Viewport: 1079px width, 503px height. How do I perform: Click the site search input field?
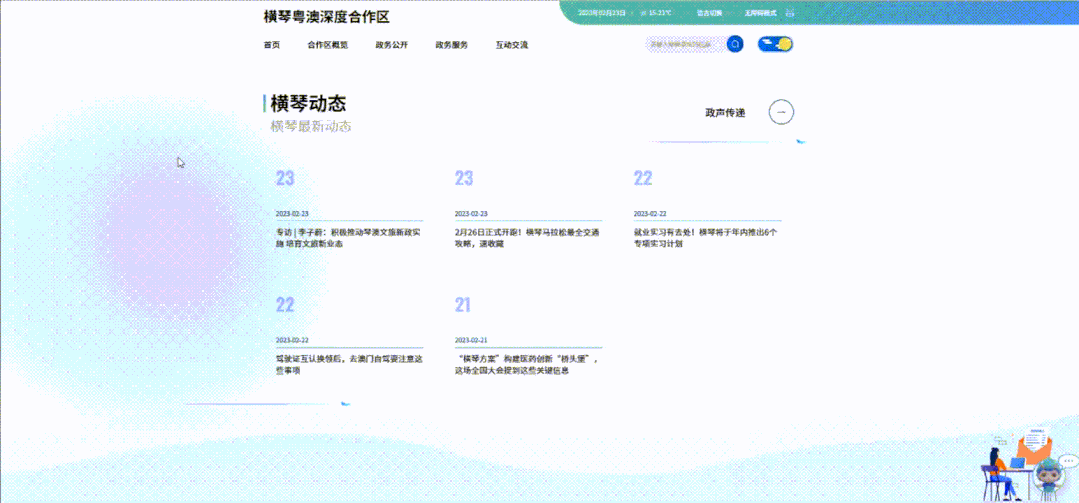click(x=685, y=44)
